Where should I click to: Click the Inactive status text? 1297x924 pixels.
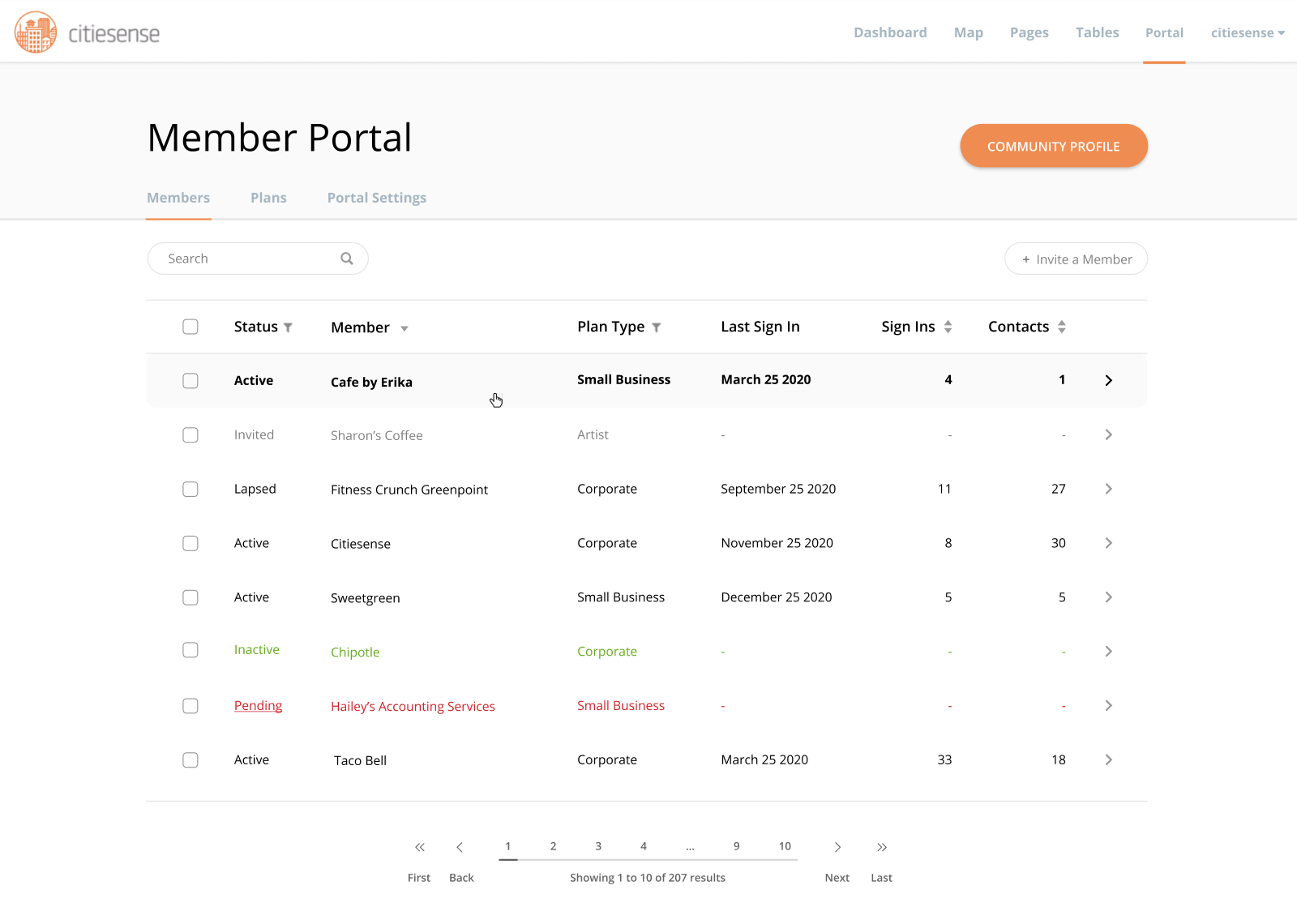coord(257,649)
